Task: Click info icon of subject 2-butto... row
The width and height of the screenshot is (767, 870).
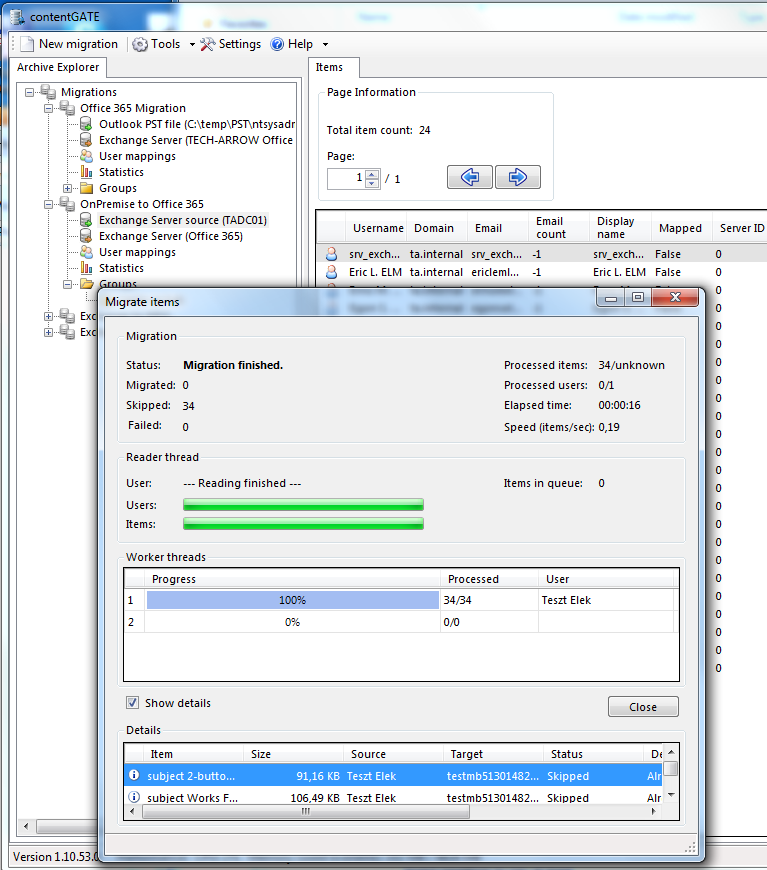Action: click(134, 775)
